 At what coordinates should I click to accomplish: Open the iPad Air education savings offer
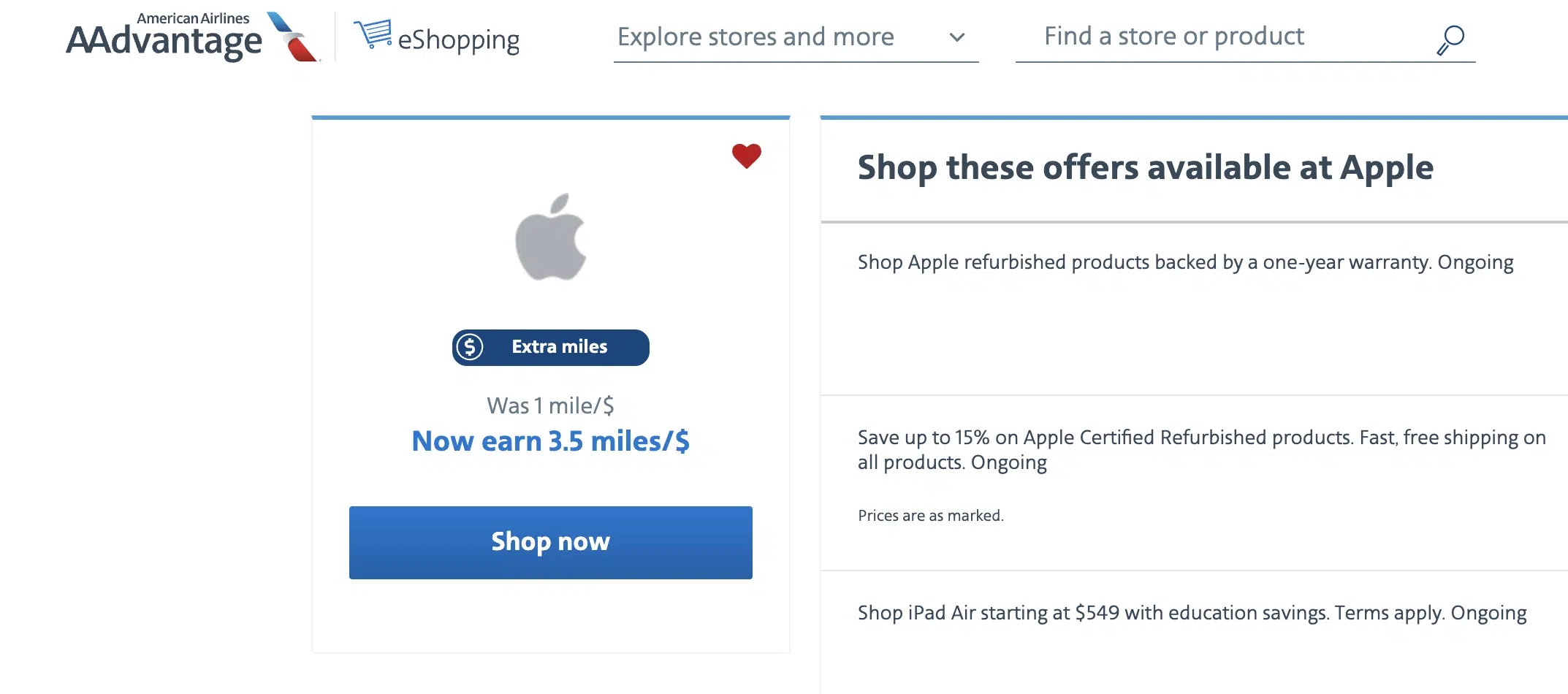(1192, 613)
